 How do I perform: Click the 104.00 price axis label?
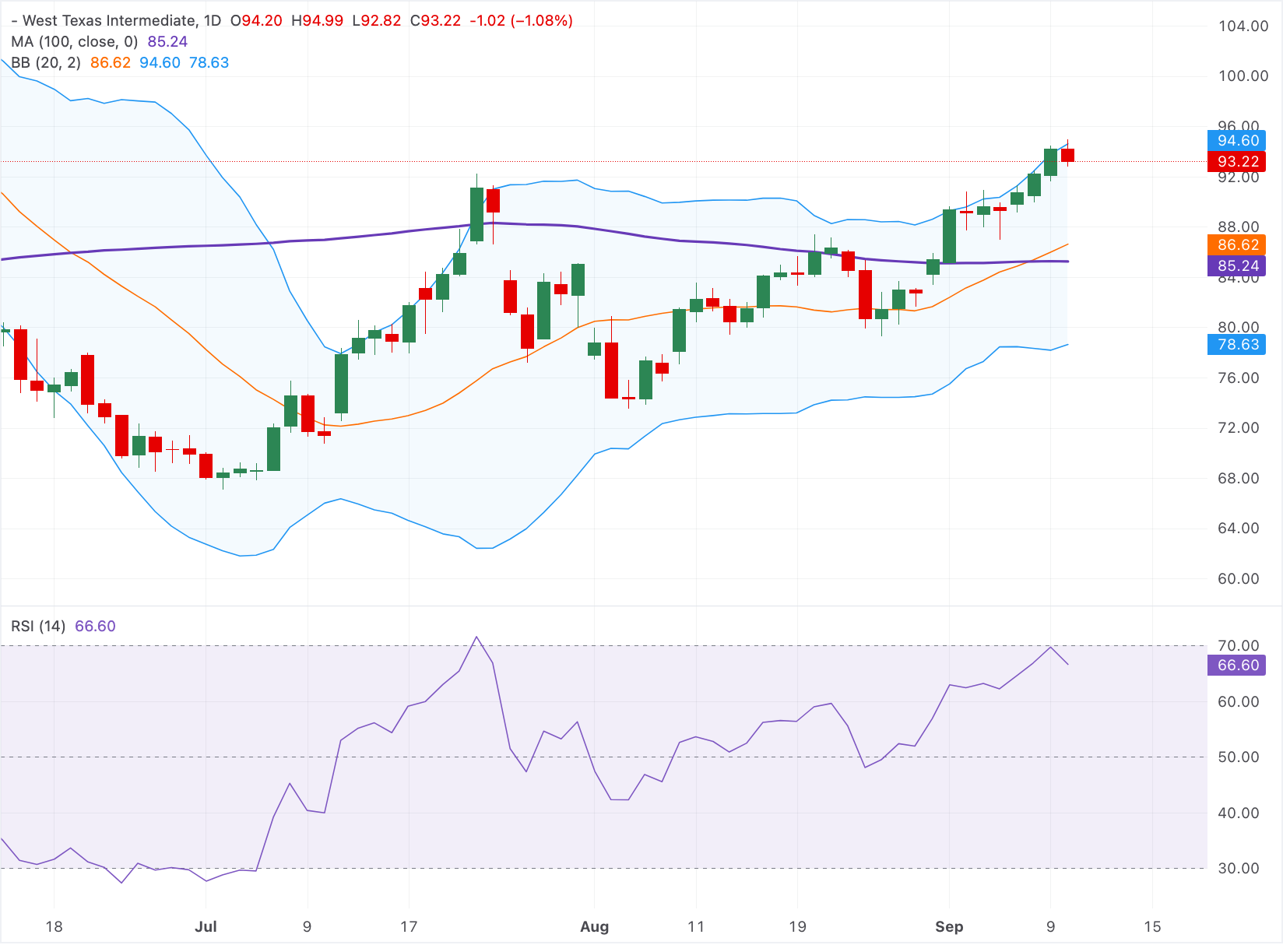pyautogui.click(x=1243, y=26)
